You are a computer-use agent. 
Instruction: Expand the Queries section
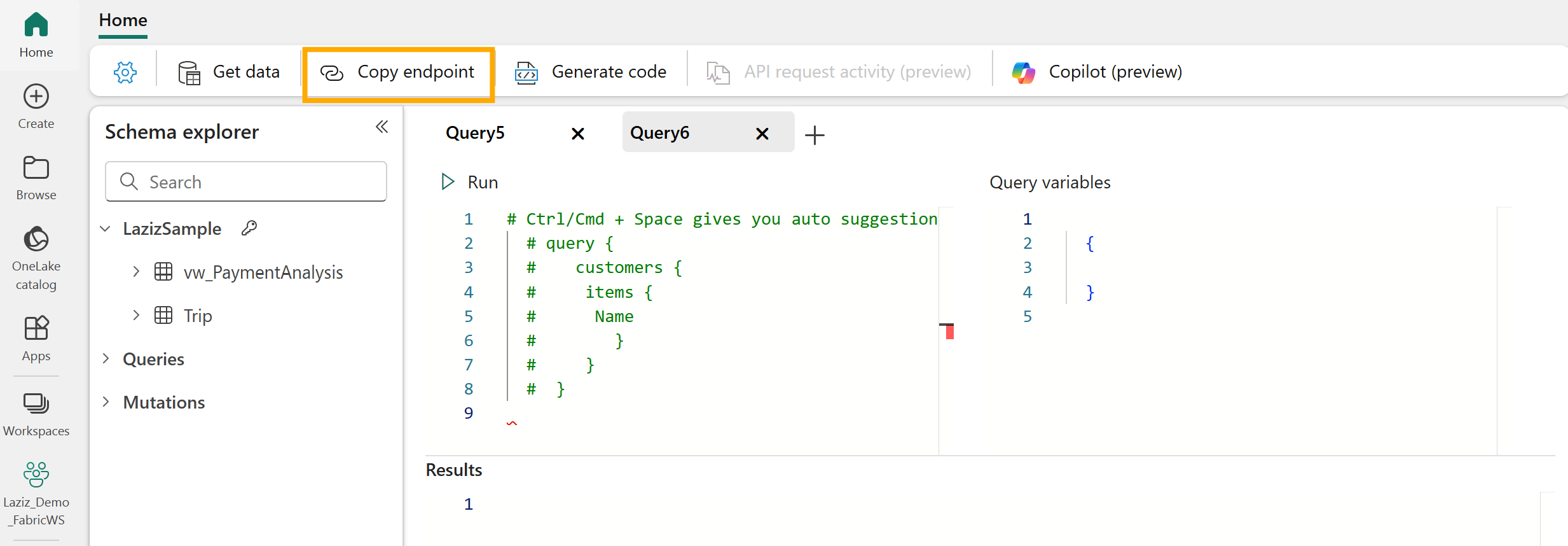[x=106, y=359]
